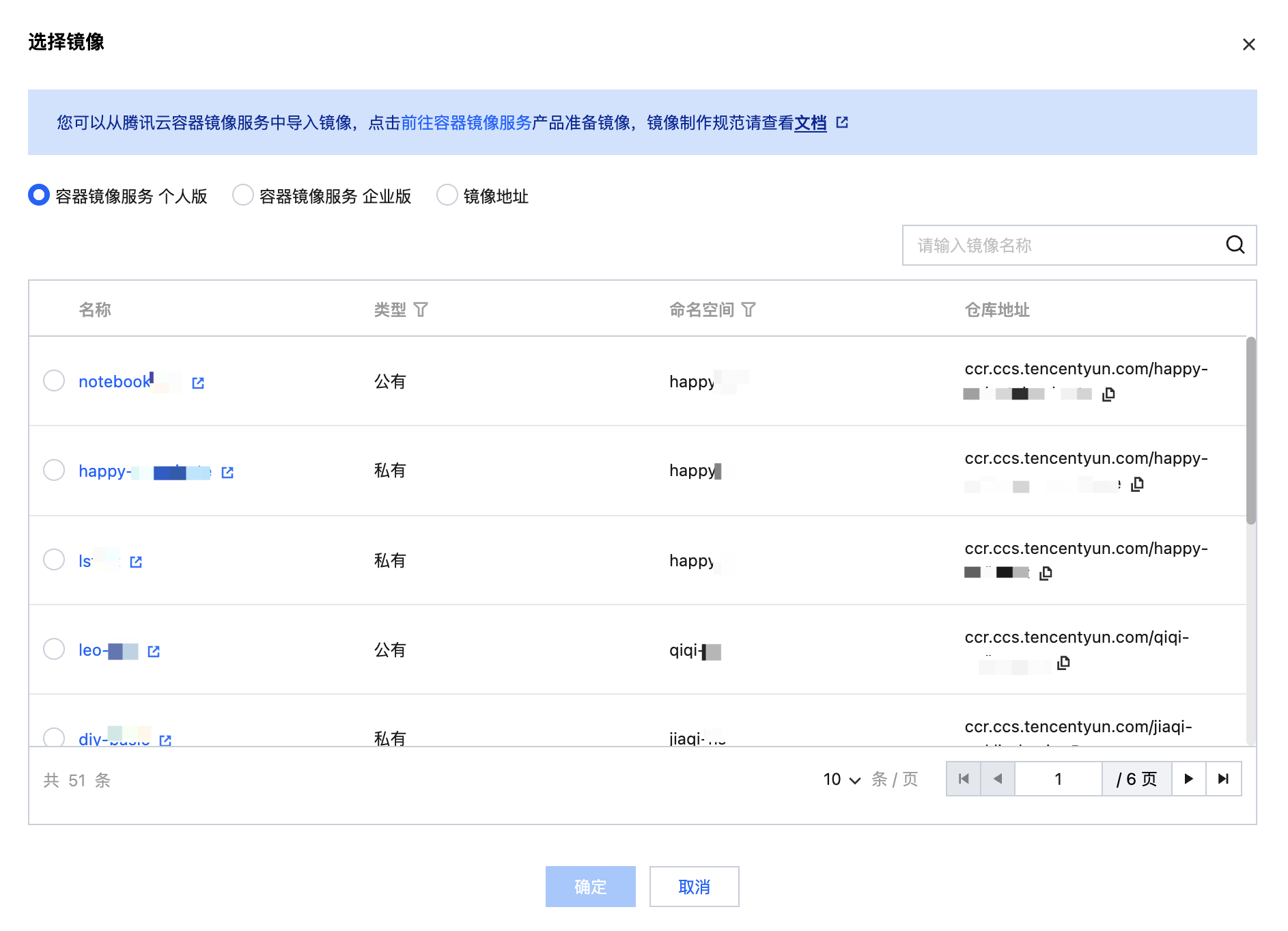Screen dimensions: 1288x931
Task: Select 镜像地址 radio option
Action: (x=447, y=195)
